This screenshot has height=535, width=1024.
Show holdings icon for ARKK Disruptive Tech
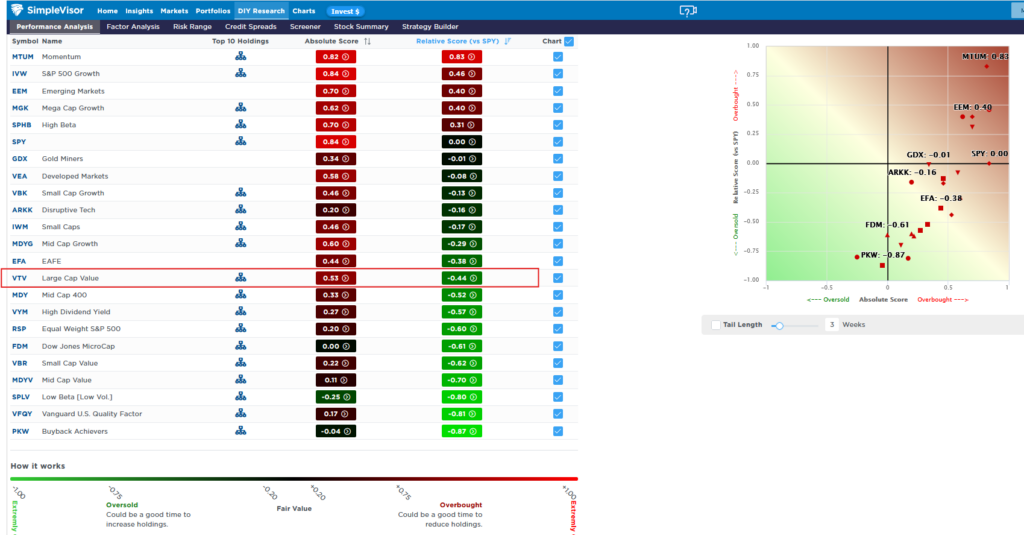(x=240, y=210)
